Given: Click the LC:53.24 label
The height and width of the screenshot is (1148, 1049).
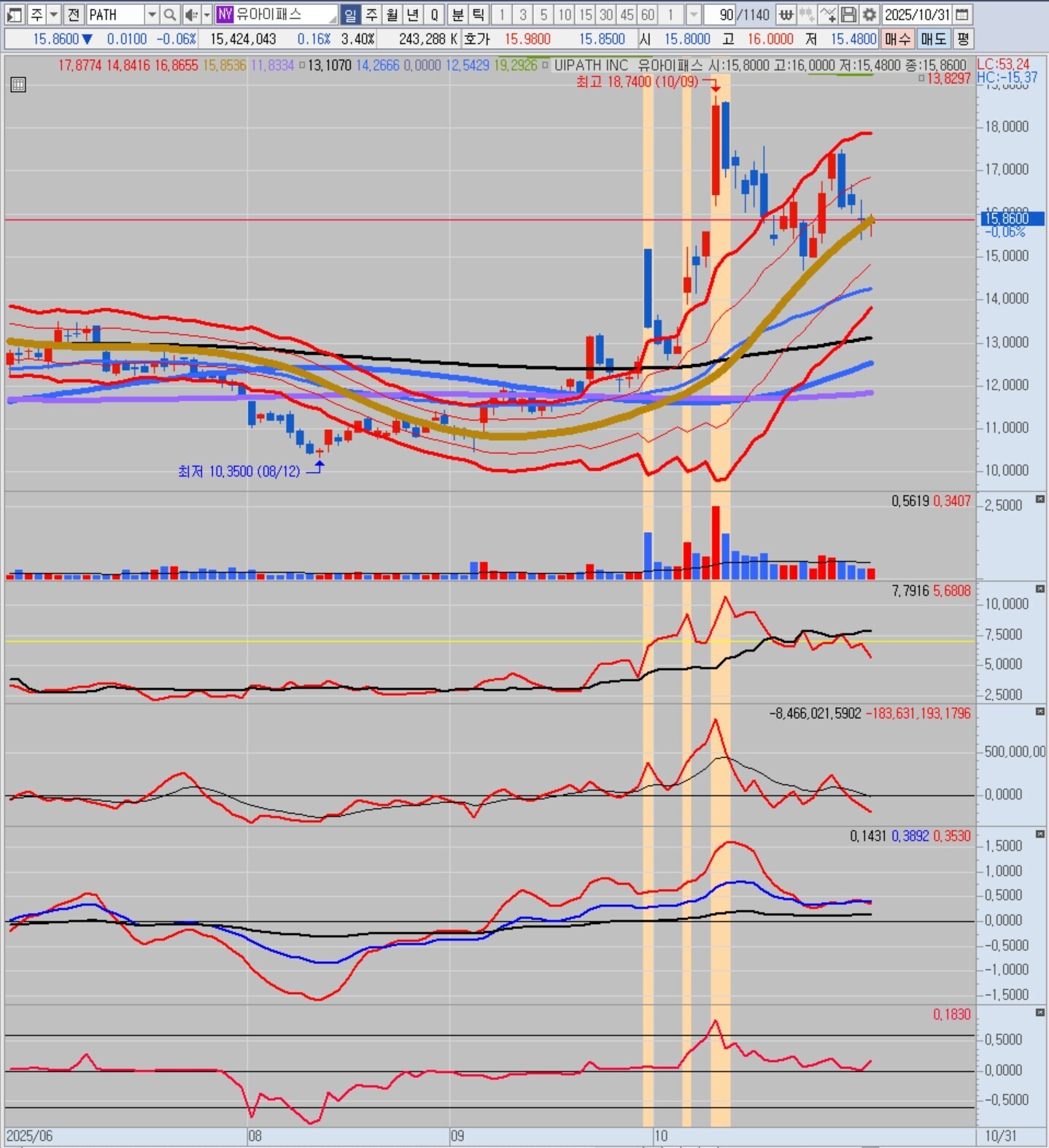Looking at the screenshot, I should coord(1004,64).
